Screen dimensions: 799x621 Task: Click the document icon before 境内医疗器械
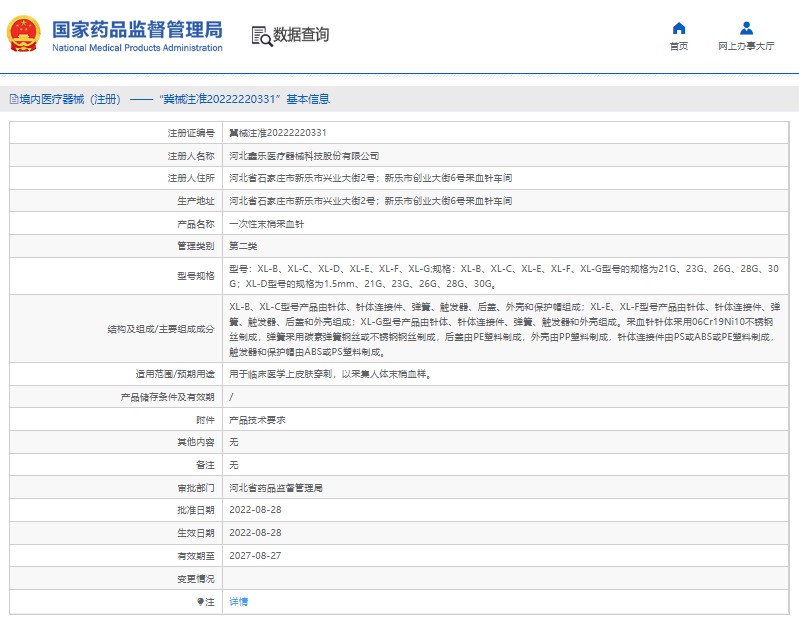13,99
